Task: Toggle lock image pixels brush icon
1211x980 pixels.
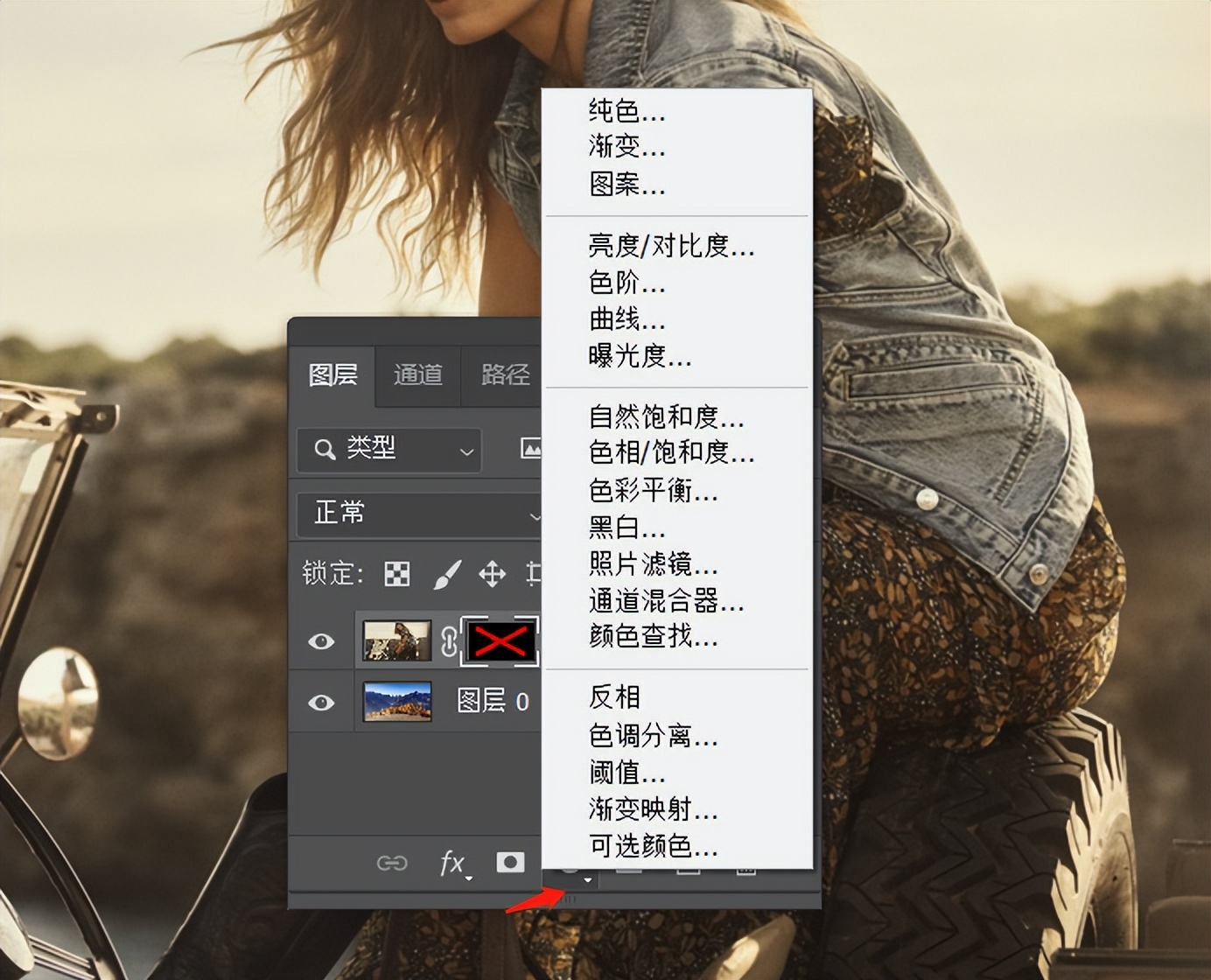Action: click(447, 574)
